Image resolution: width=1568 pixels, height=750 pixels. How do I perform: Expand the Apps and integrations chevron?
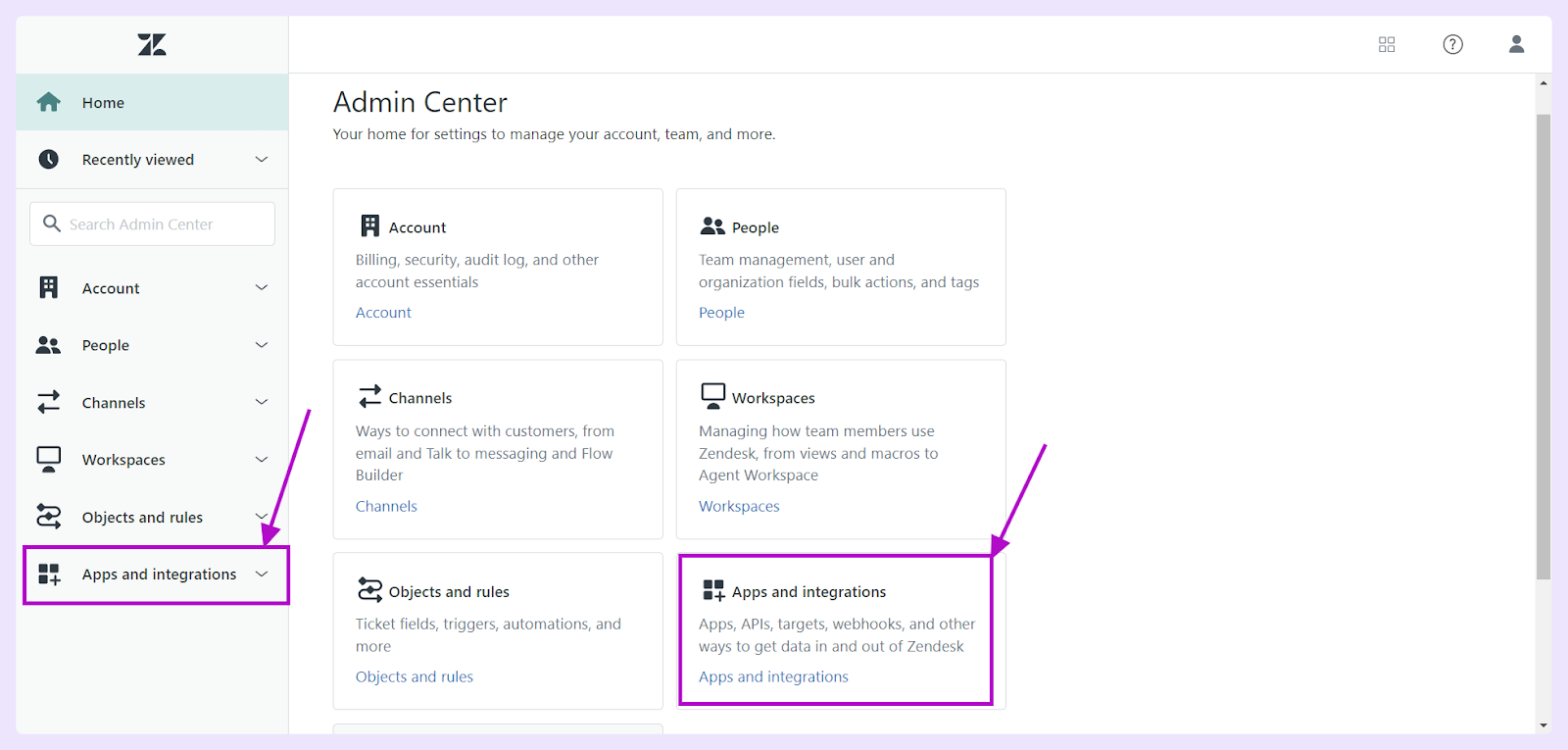pos(262,574)
